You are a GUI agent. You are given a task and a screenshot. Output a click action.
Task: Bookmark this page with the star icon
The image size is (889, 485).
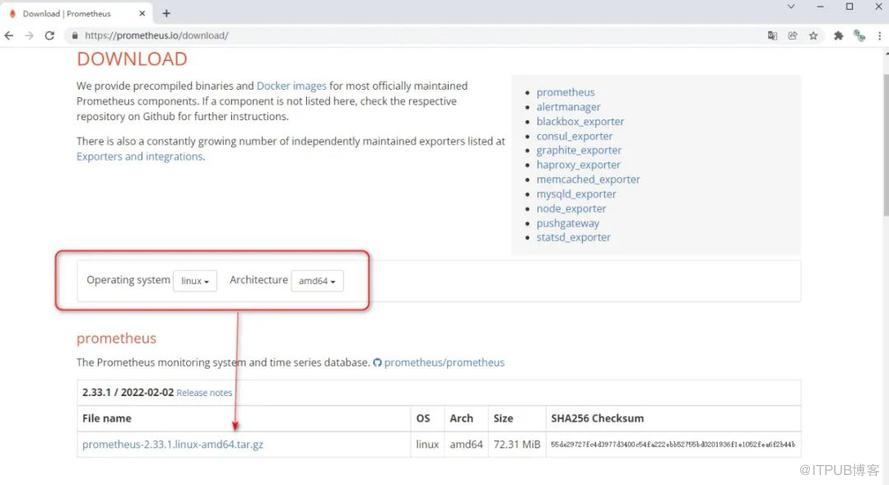coord(813,35)
